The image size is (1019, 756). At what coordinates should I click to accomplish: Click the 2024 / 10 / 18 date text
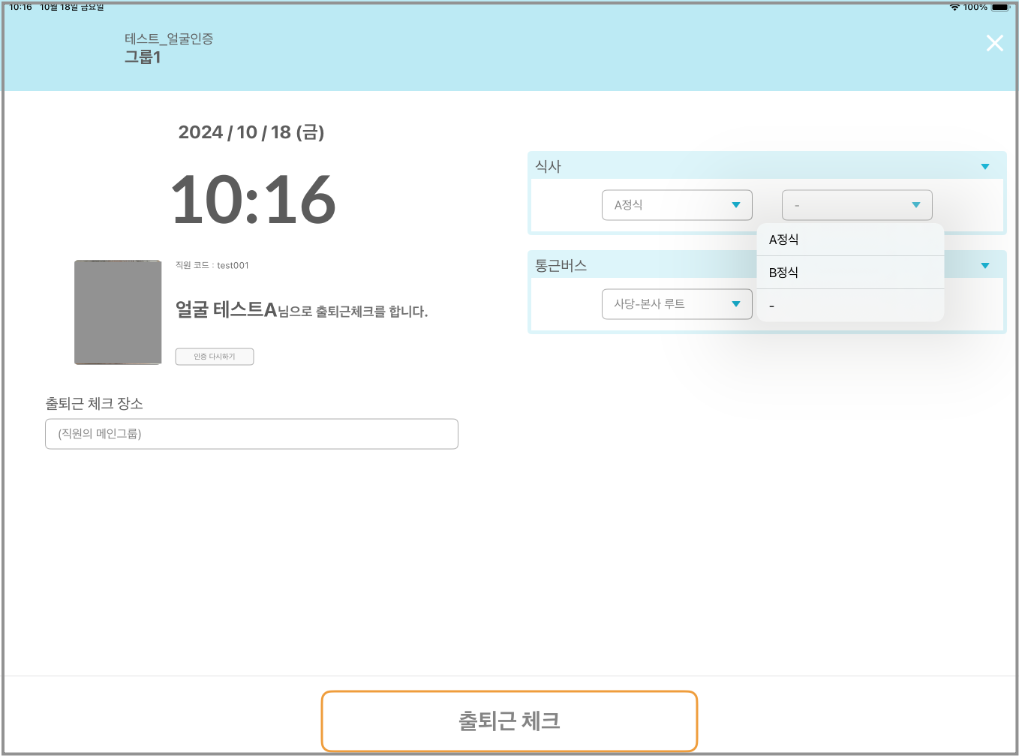tap(251, 132)
